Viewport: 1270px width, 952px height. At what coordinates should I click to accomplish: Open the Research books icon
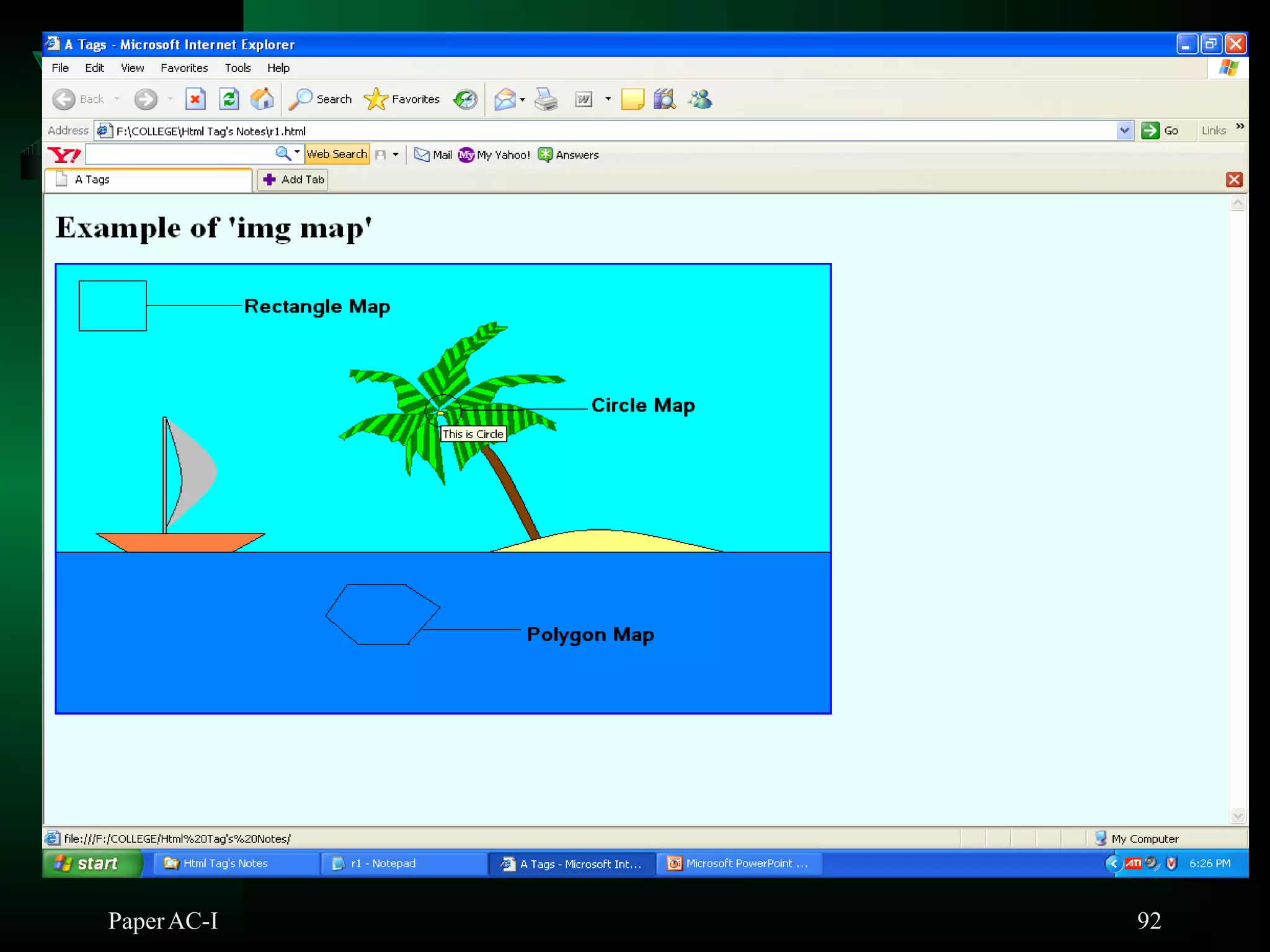664,99
